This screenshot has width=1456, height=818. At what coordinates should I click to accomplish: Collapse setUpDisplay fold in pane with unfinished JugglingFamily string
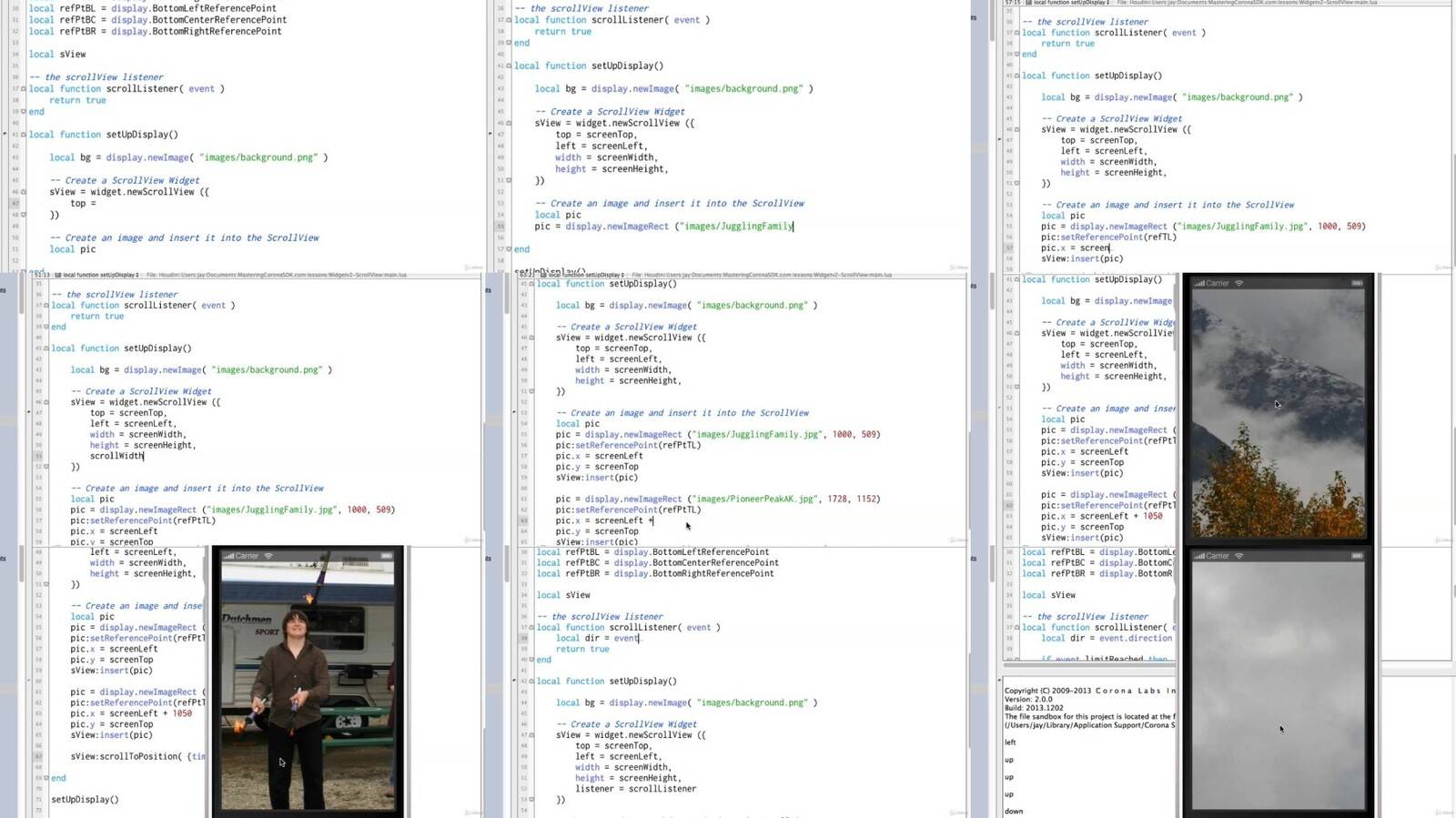[509, 66]
